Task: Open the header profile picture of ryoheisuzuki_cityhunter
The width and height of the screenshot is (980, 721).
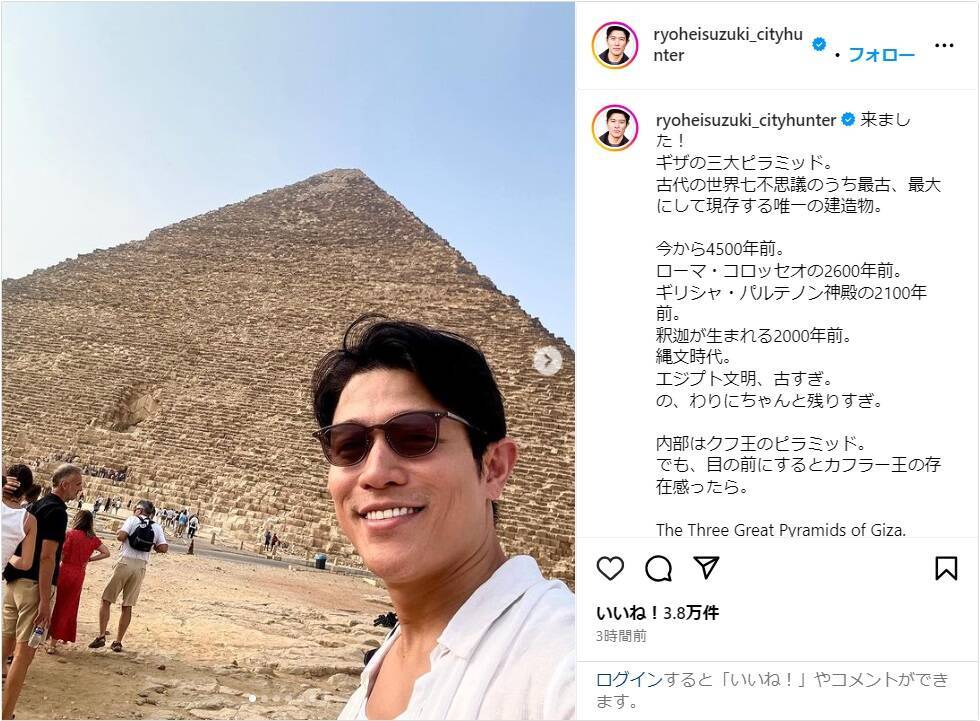Action: (x=615, y=45)
